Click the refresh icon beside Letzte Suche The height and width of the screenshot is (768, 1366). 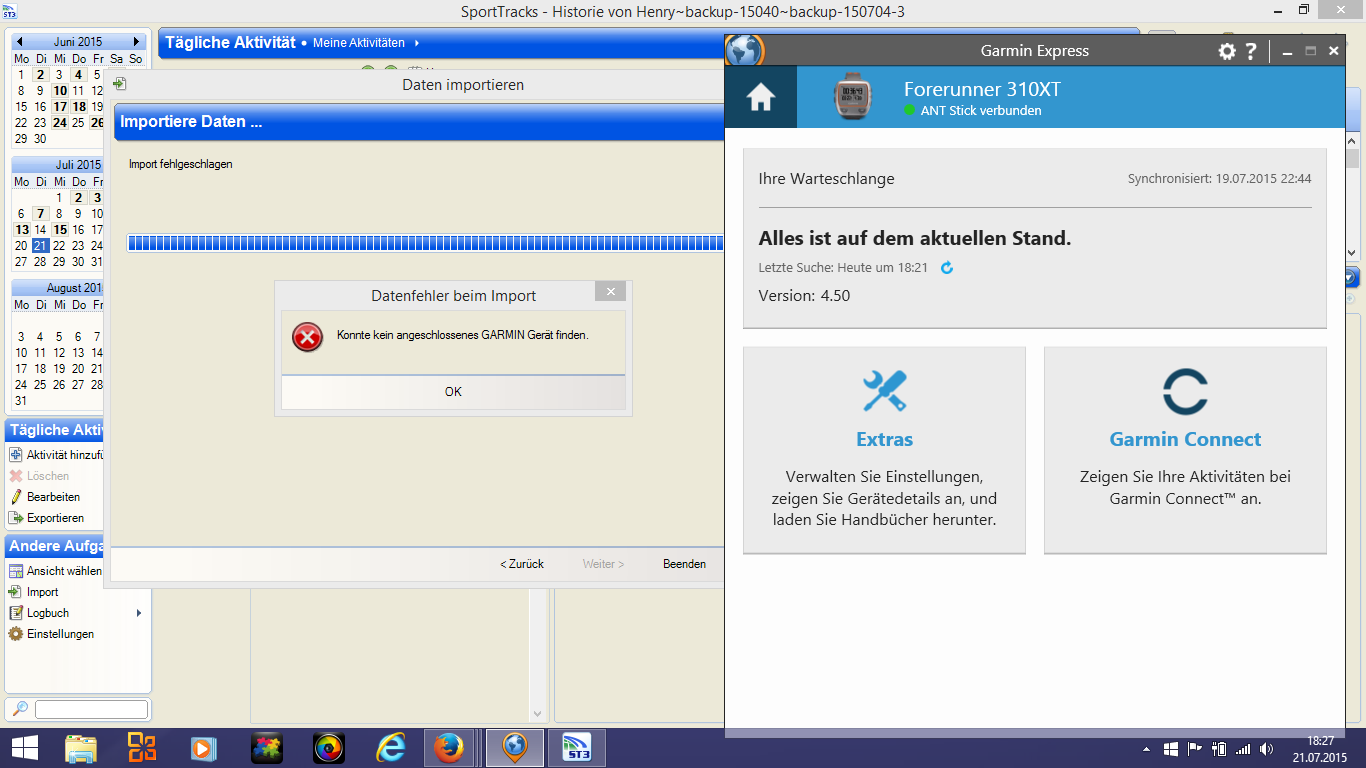pos(947,268)
